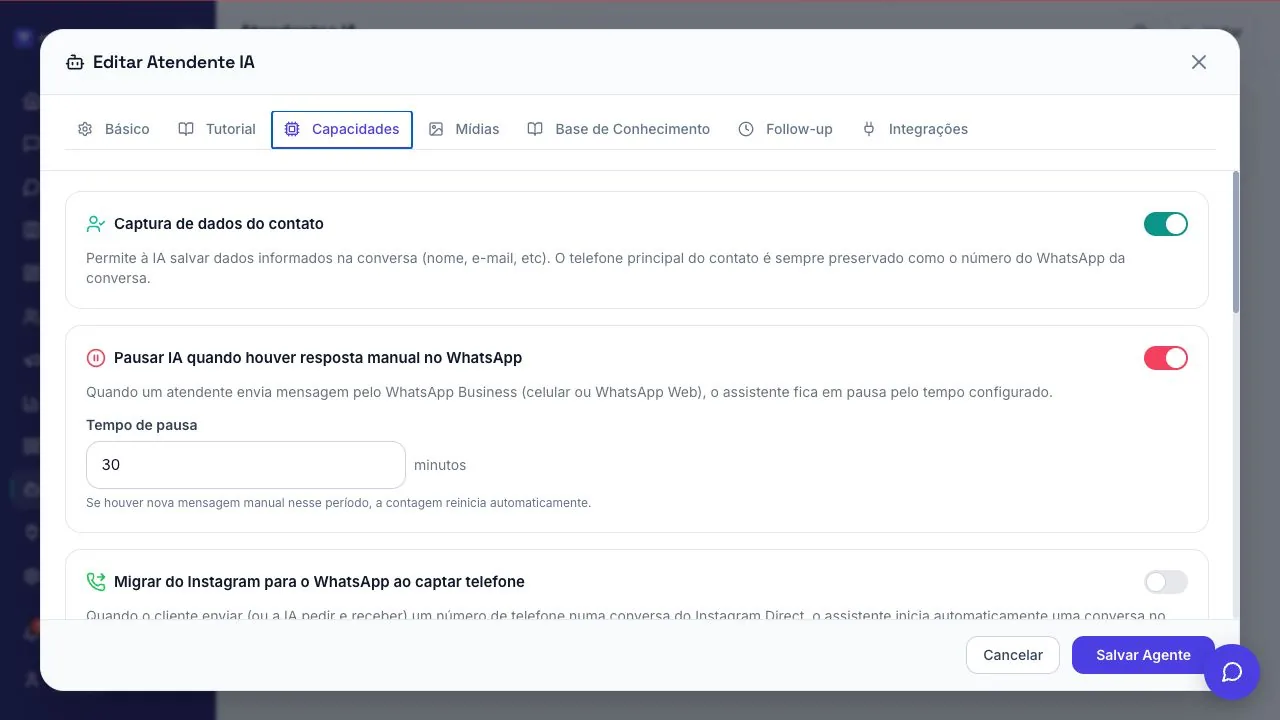Screen dimensions: 1280x720
Task: Open the Follow-up tab
Action: click(786, 129)
